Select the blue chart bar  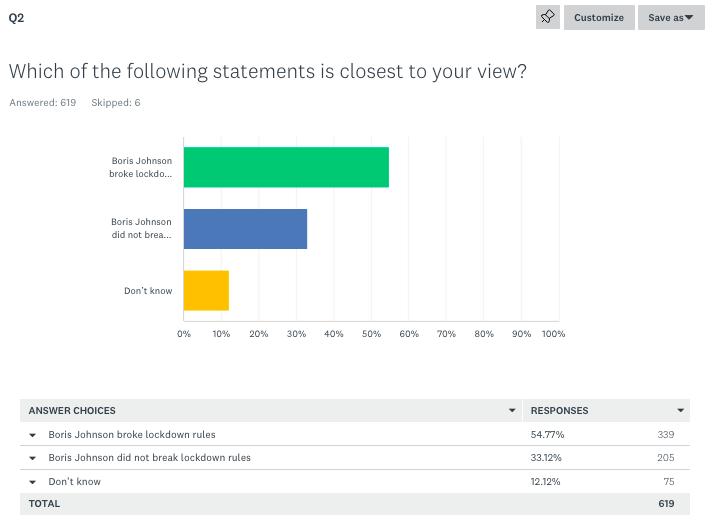tap(245, 229)
